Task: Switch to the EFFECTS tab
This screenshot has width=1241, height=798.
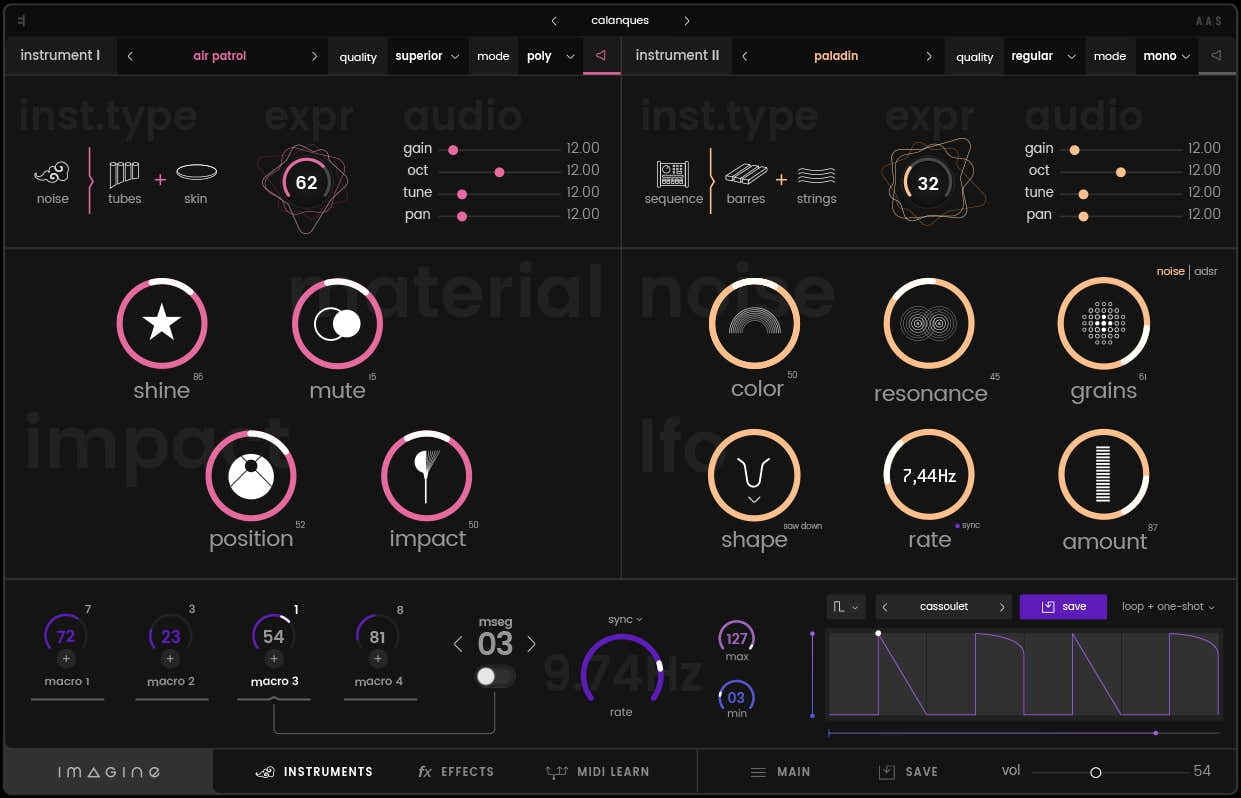Action: (x=456, y=772)
